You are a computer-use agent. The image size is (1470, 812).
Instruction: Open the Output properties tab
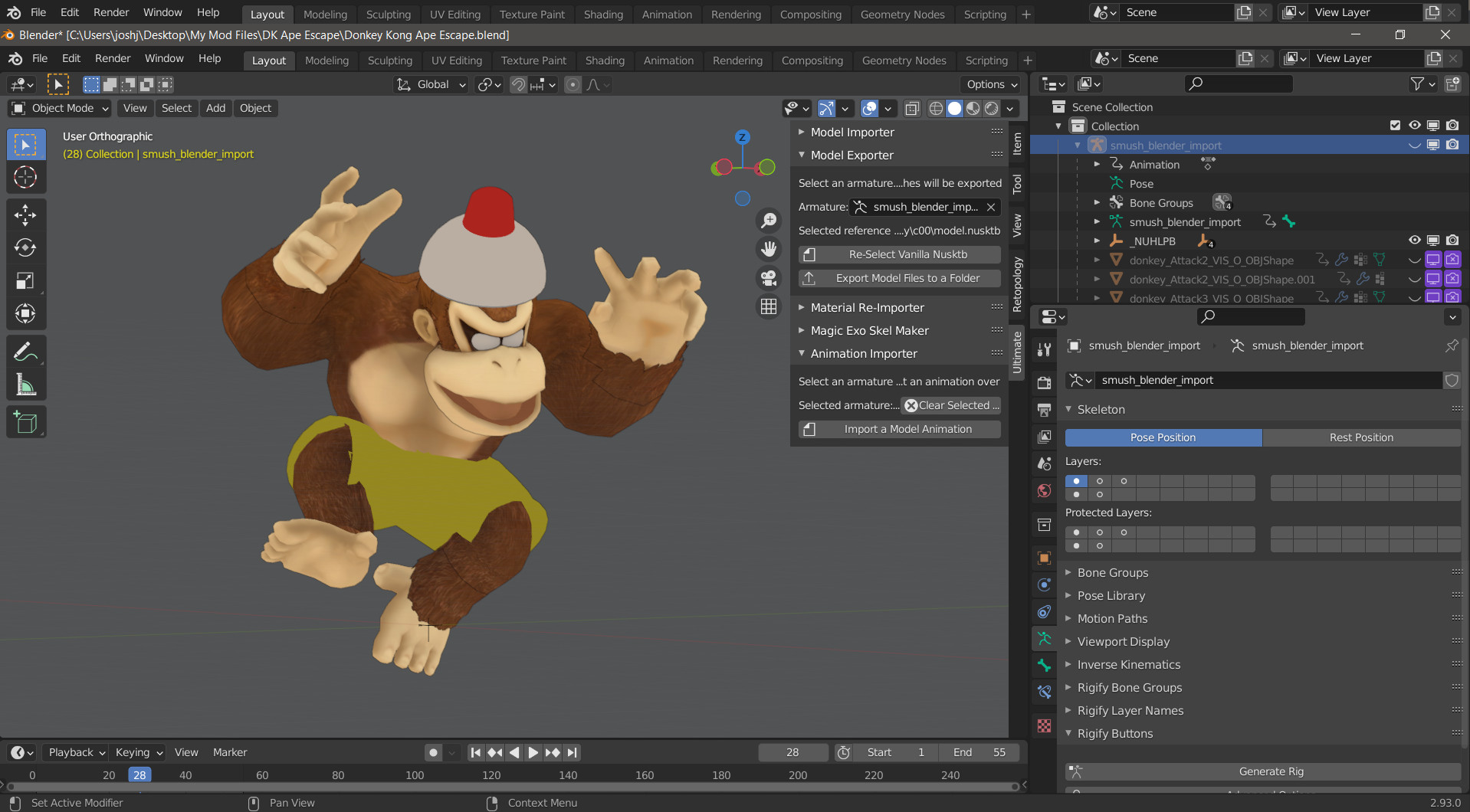pos(1044,410)
